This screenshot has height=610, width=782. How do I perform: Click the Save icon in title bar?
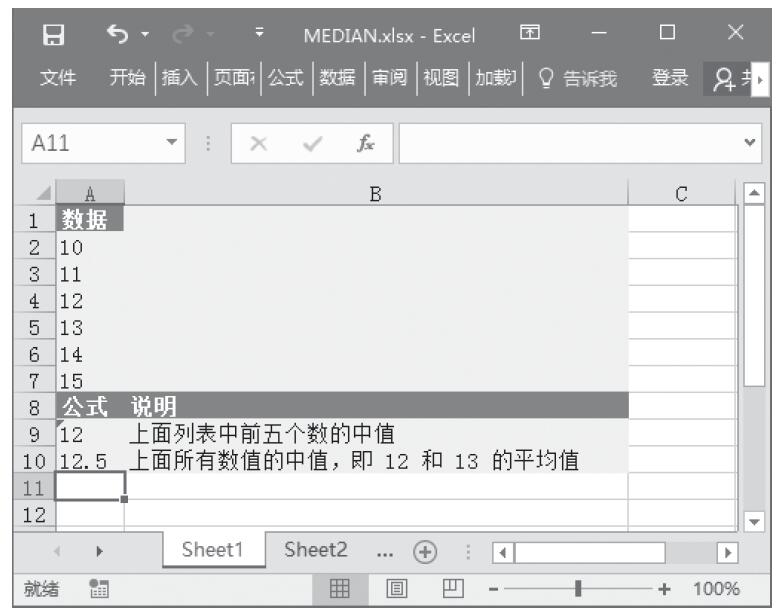click(x=43, y=35)
